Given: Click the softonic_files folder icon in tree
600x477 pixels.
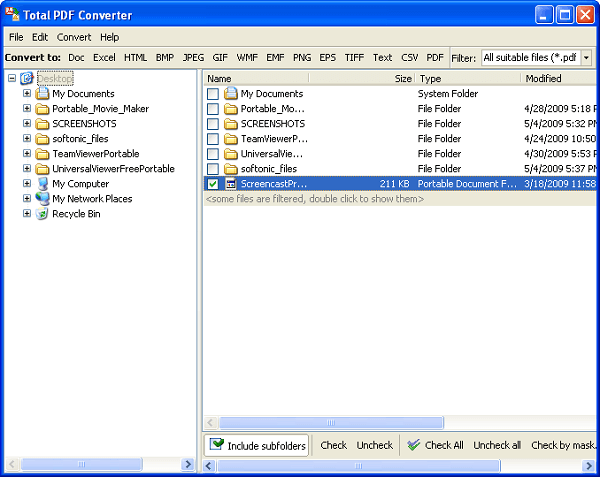Looking at the screenshot, I should (x=42, y=139).
